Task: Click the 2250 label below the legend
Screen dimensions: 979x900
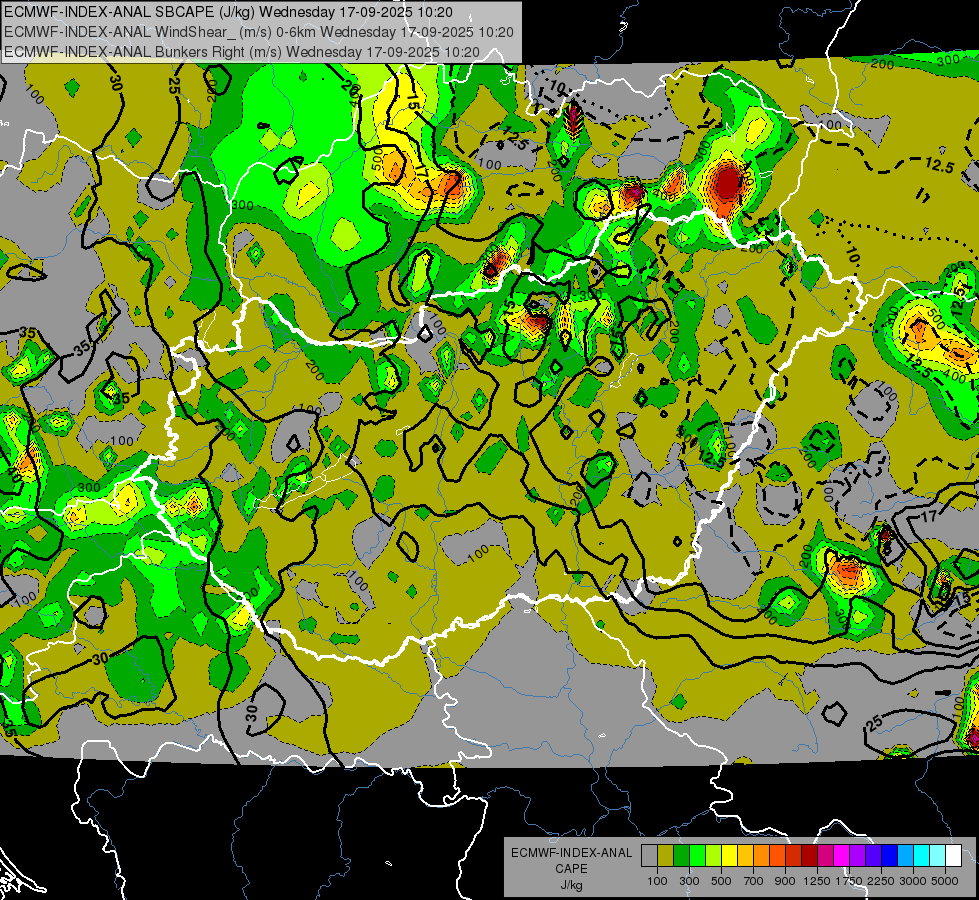Action: [x=881, y=880]
